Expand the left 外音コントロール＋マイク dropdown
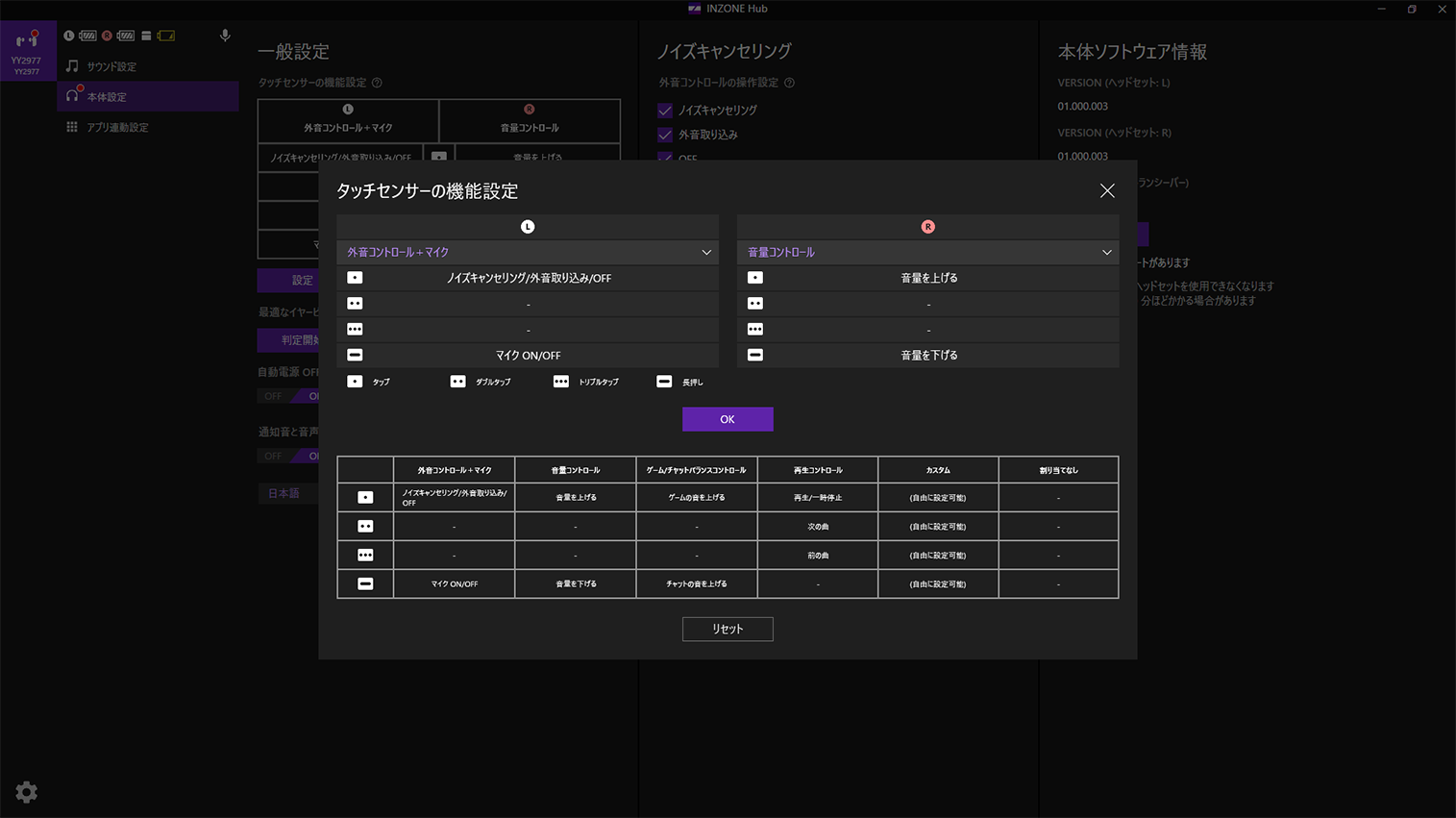The image size is (1456, 818). tap(528, 252)
